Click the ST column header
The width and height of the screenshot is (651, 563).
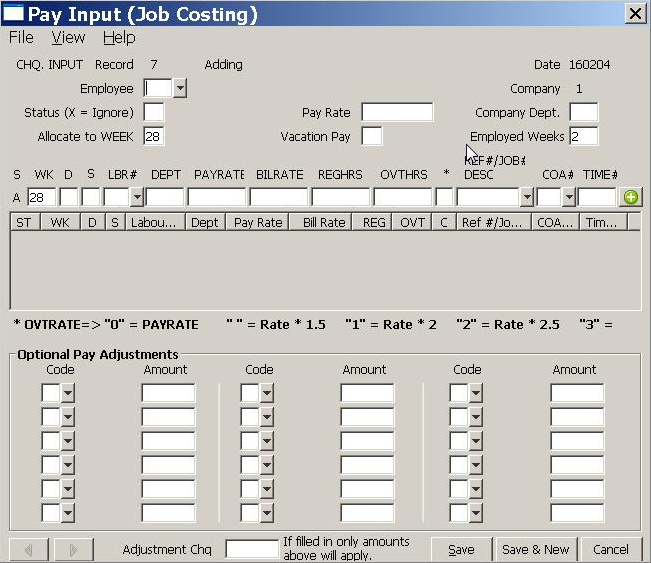[x=25, y=223]
